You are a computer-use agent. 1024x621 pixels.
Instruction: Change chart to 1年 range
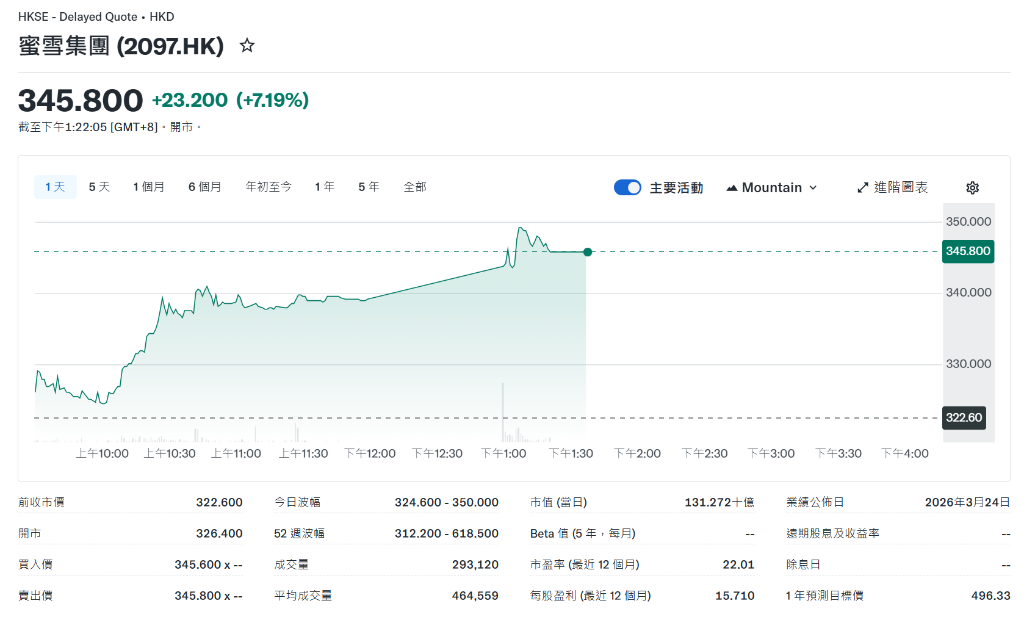pyautogui.click(x=324, y=187)
